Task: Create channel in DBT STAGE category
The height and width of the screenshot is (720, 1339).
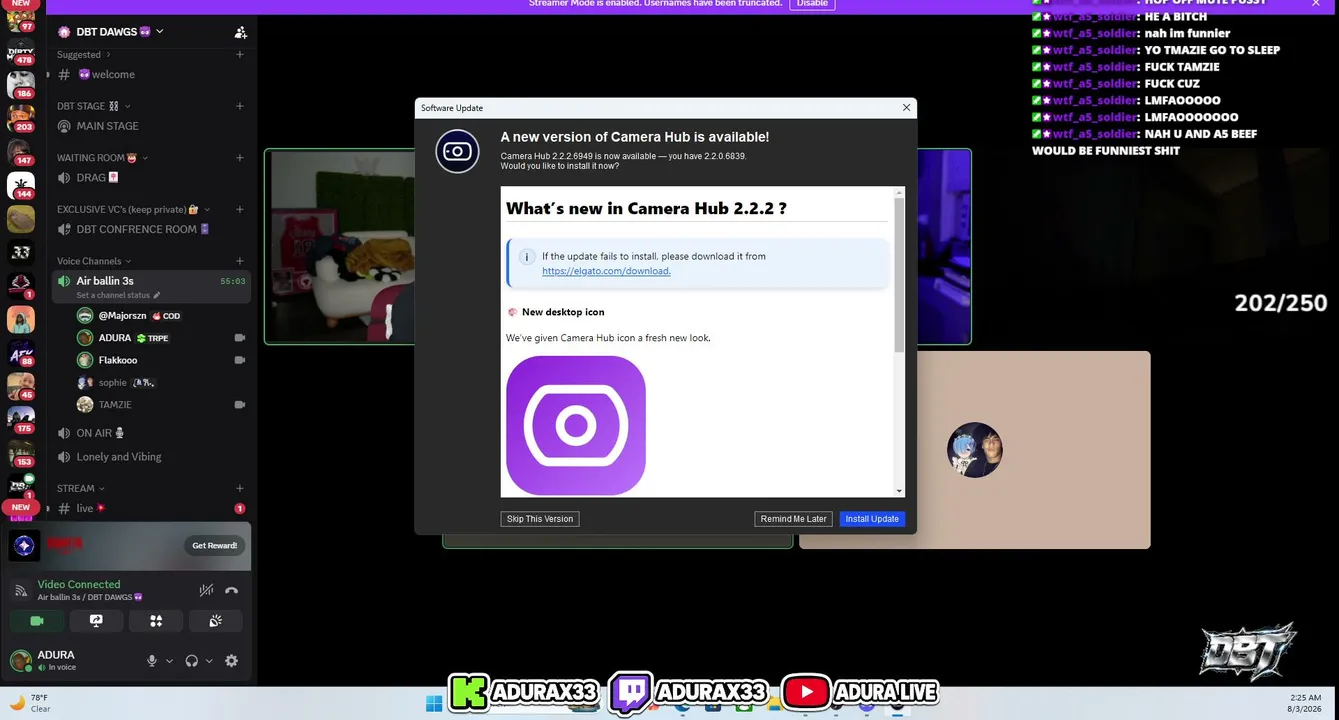Action: coord(240,106)
